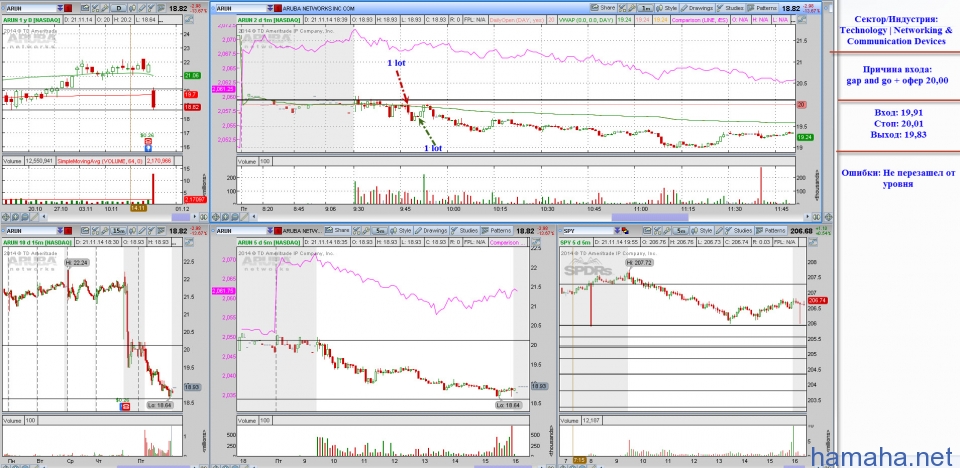This screenshot has height=468, width=960.
Task: Click Share button in ARUN 5m chart
Action: [337, 230]
